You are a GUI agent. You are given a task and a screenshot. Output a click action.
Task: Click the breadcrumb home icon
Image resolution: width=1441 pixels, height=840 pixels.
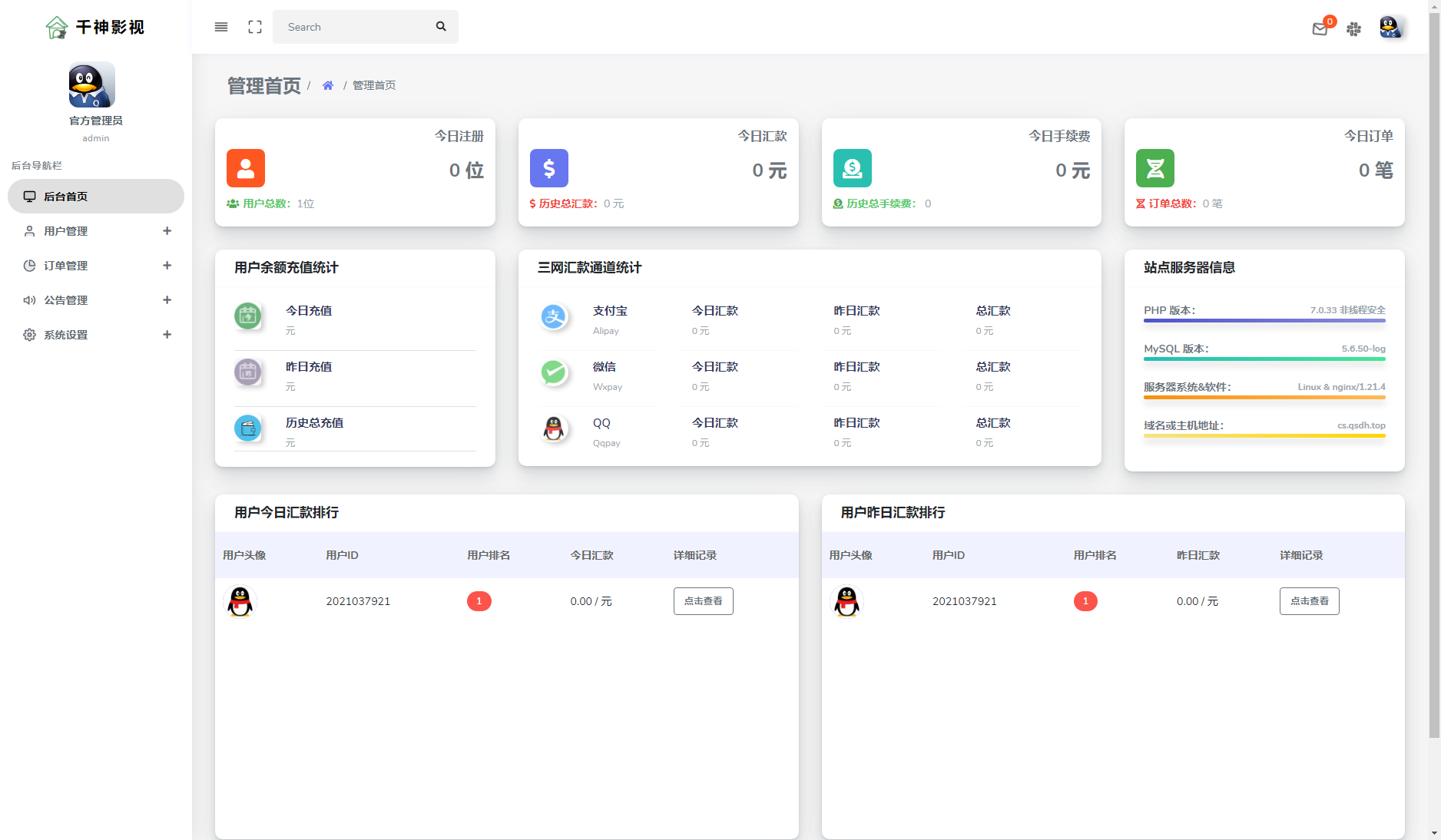pyautogui.click(x=328, y=84)
